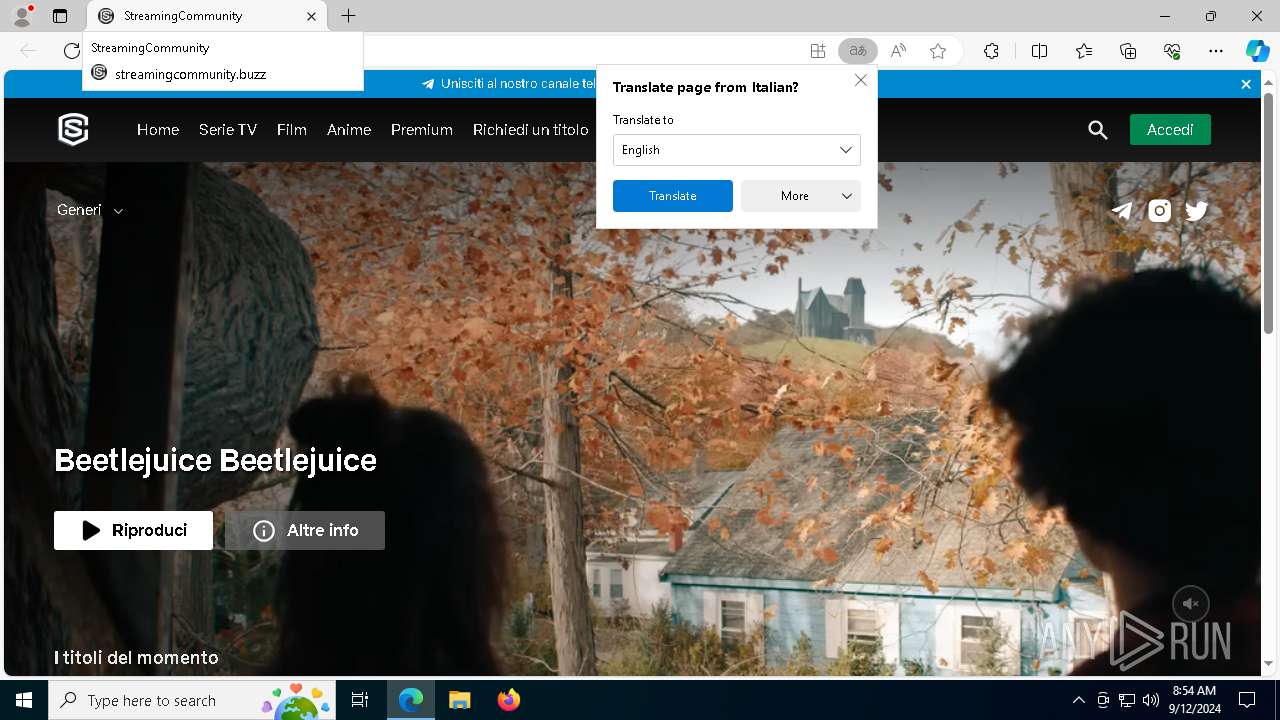Viewport: 1280px width, 720px height.
Task: Unmute the trailer with the speaker icon
Action: pyautogui.click(x=1191, y=604)
